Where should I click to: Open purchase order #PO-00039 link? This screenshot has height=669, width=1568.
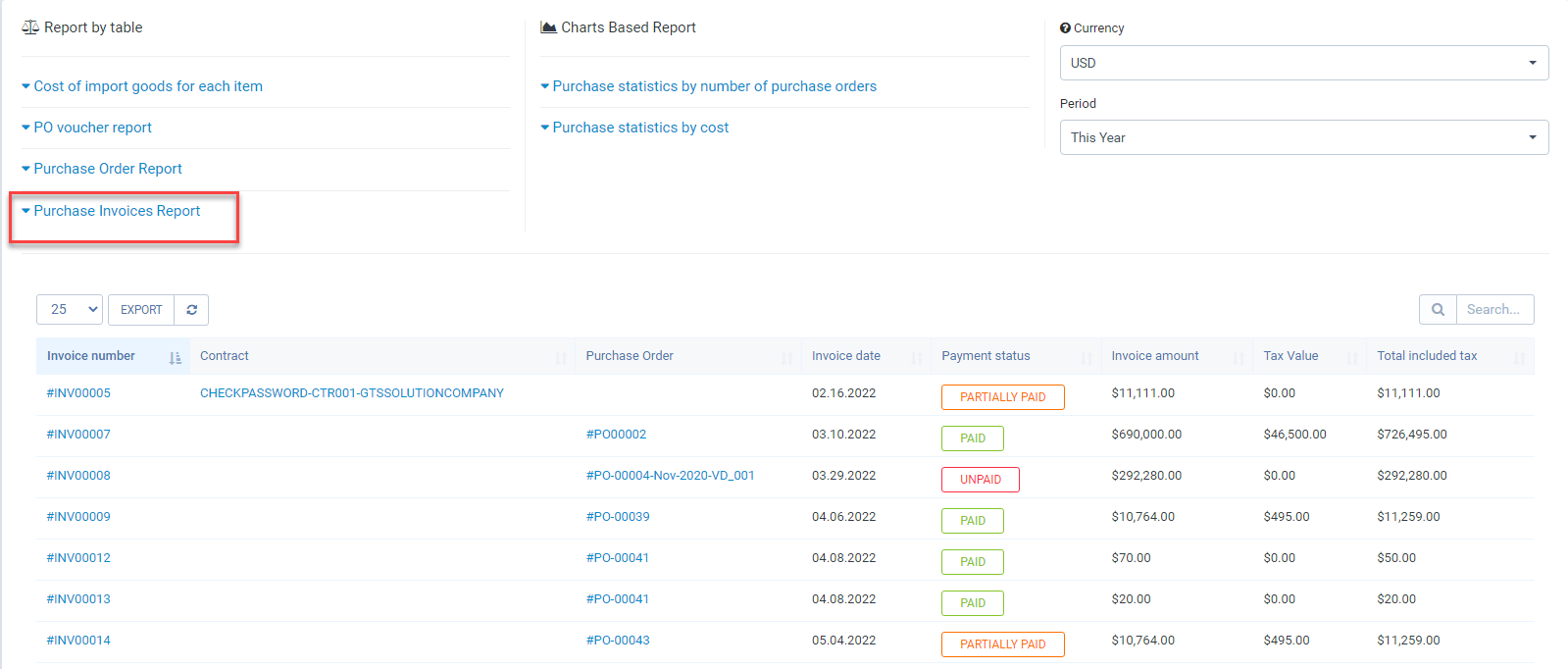click(x=618, y=517)
